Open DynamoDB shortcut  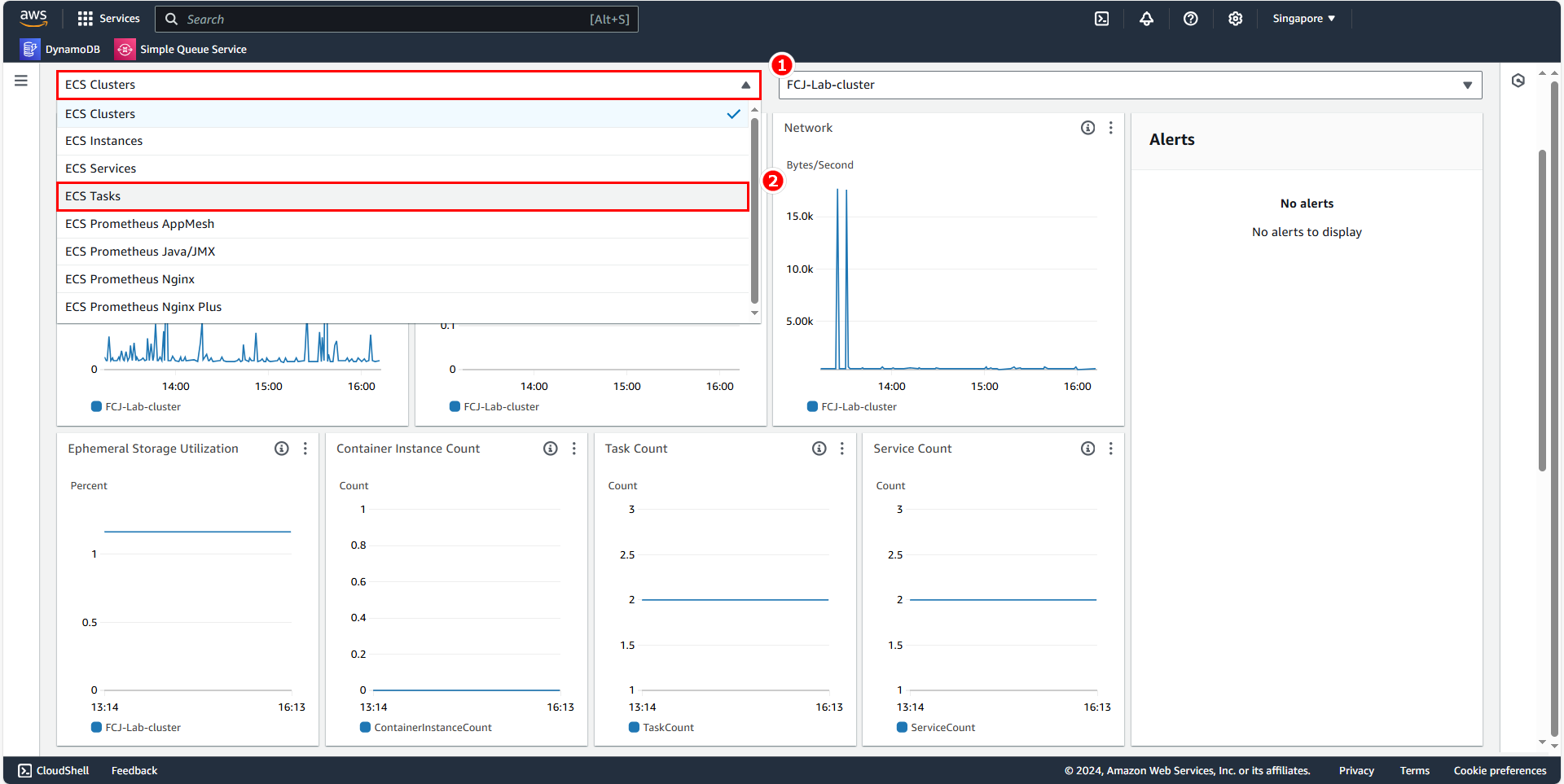[x=60, y=49]
